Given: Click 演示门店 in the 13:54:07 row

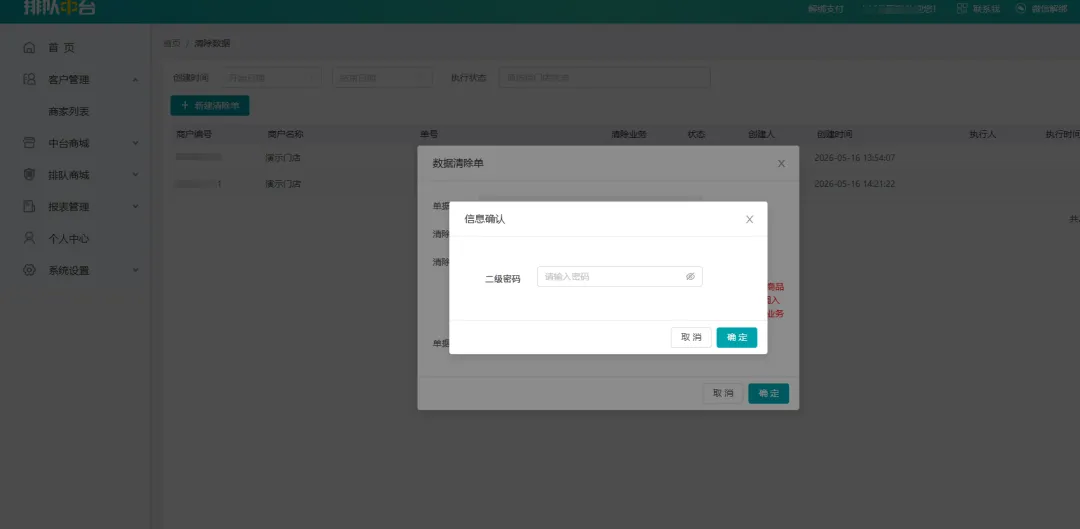Looking at the screenshot, I should point(283,158).
